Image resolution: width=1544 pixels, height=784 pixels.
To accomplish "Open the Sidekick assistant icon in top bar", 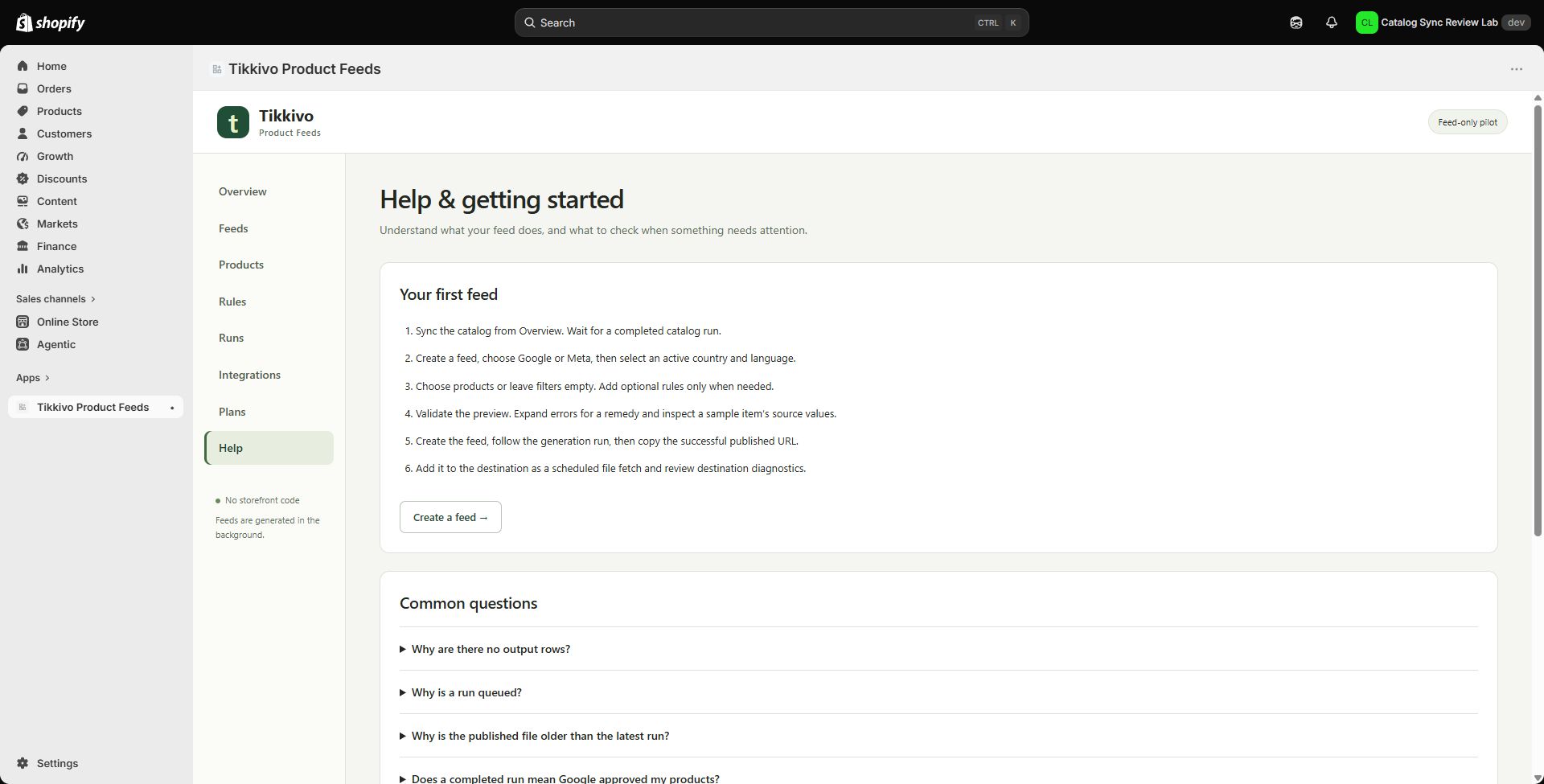I will click(x=1296, y=23).
